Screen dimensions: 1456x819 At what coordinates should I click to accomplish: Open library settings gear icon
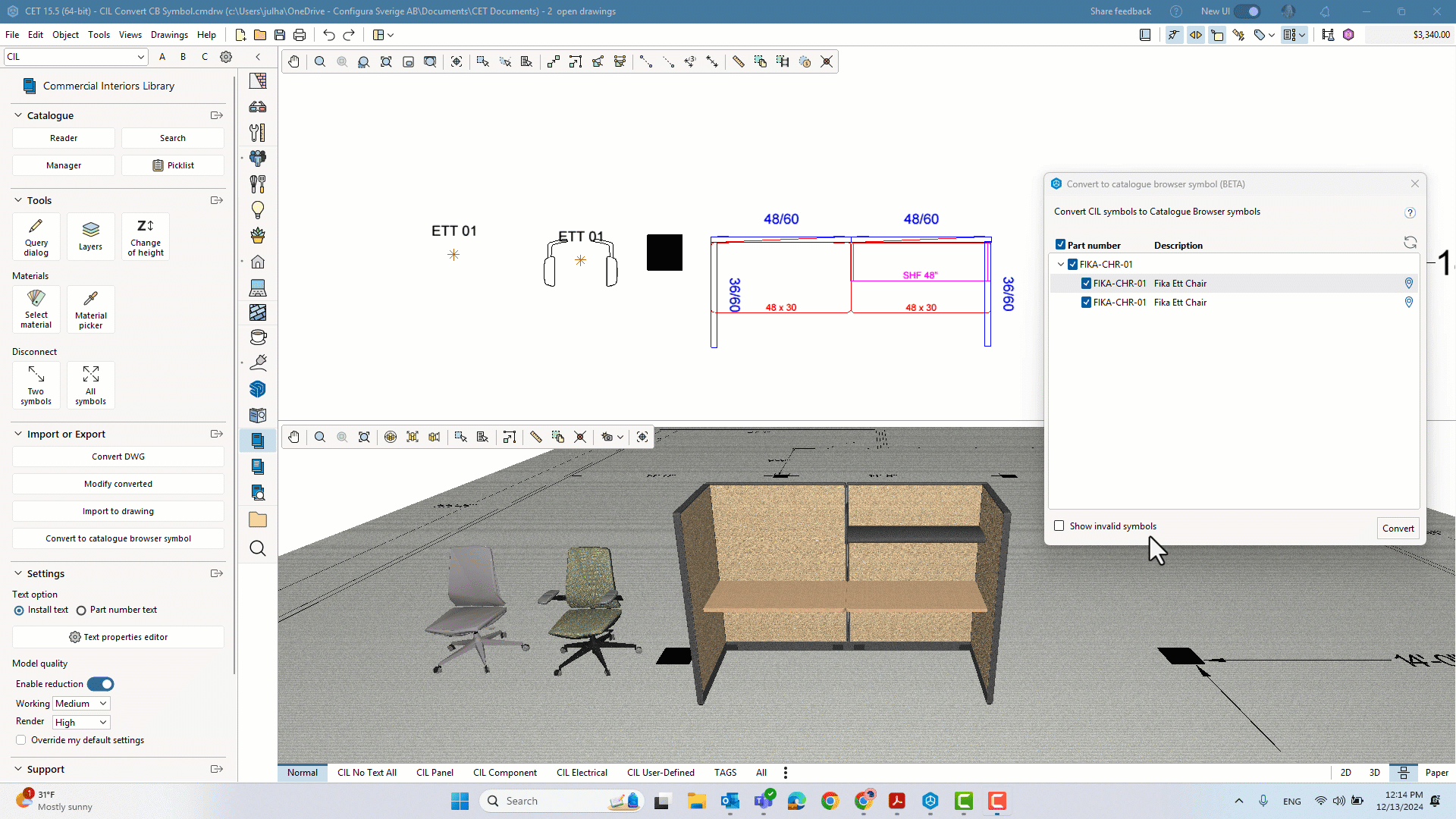coord(226,57)
